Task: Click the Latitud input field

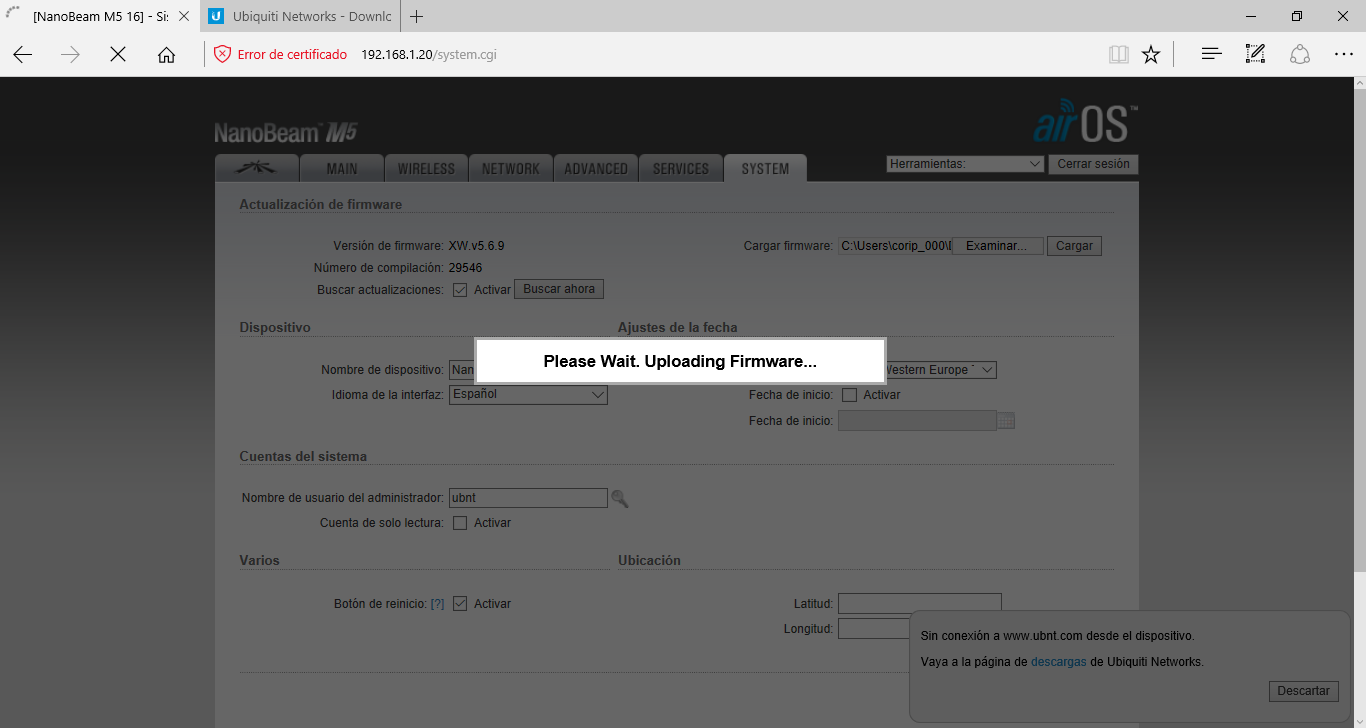Action: 919,604
